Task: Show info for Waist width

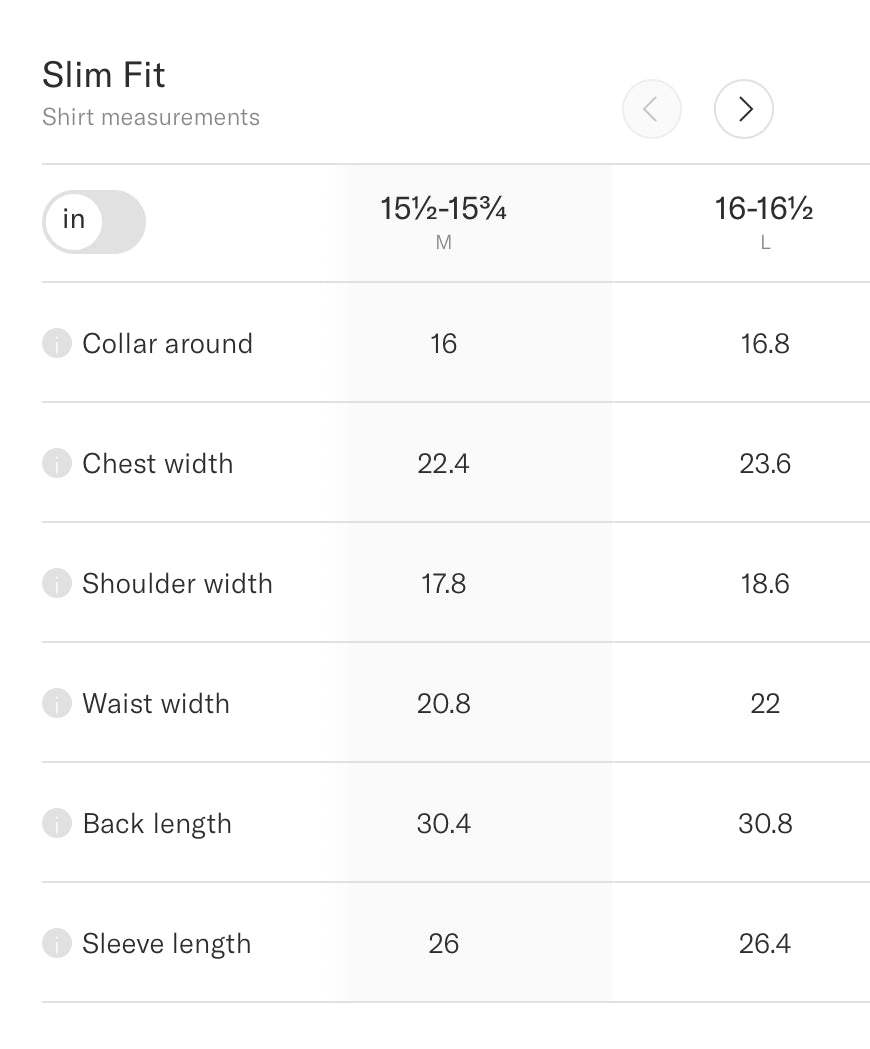Action: 57,704
